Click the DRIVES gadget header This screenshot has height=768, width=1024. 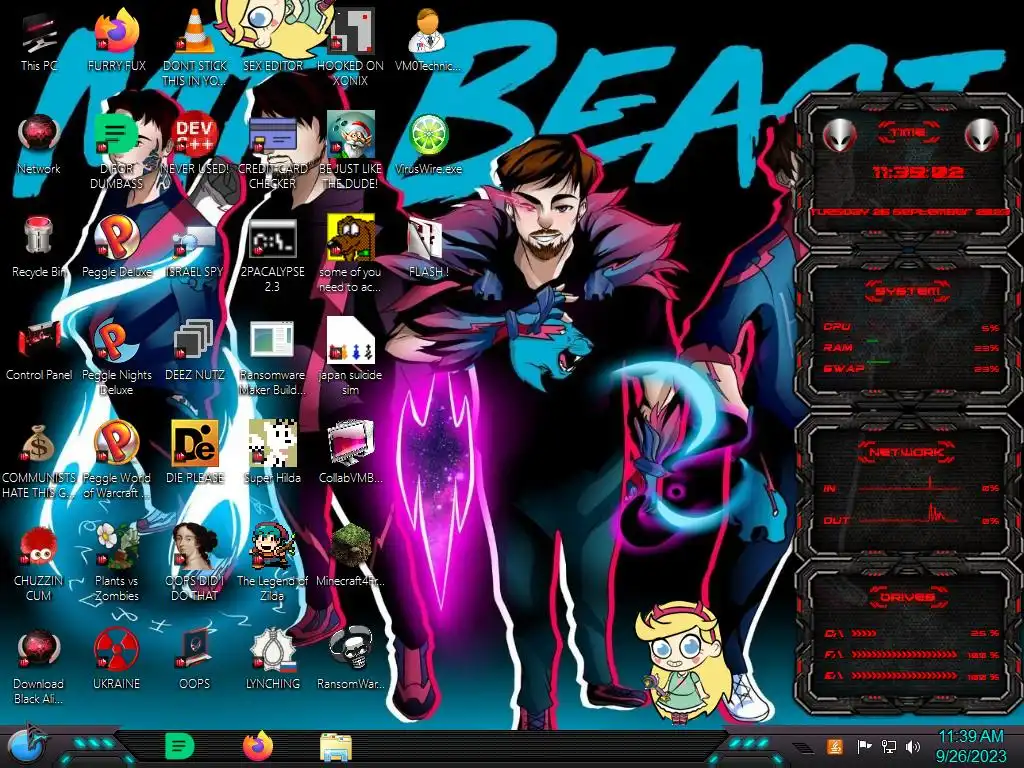coord(907,597)
